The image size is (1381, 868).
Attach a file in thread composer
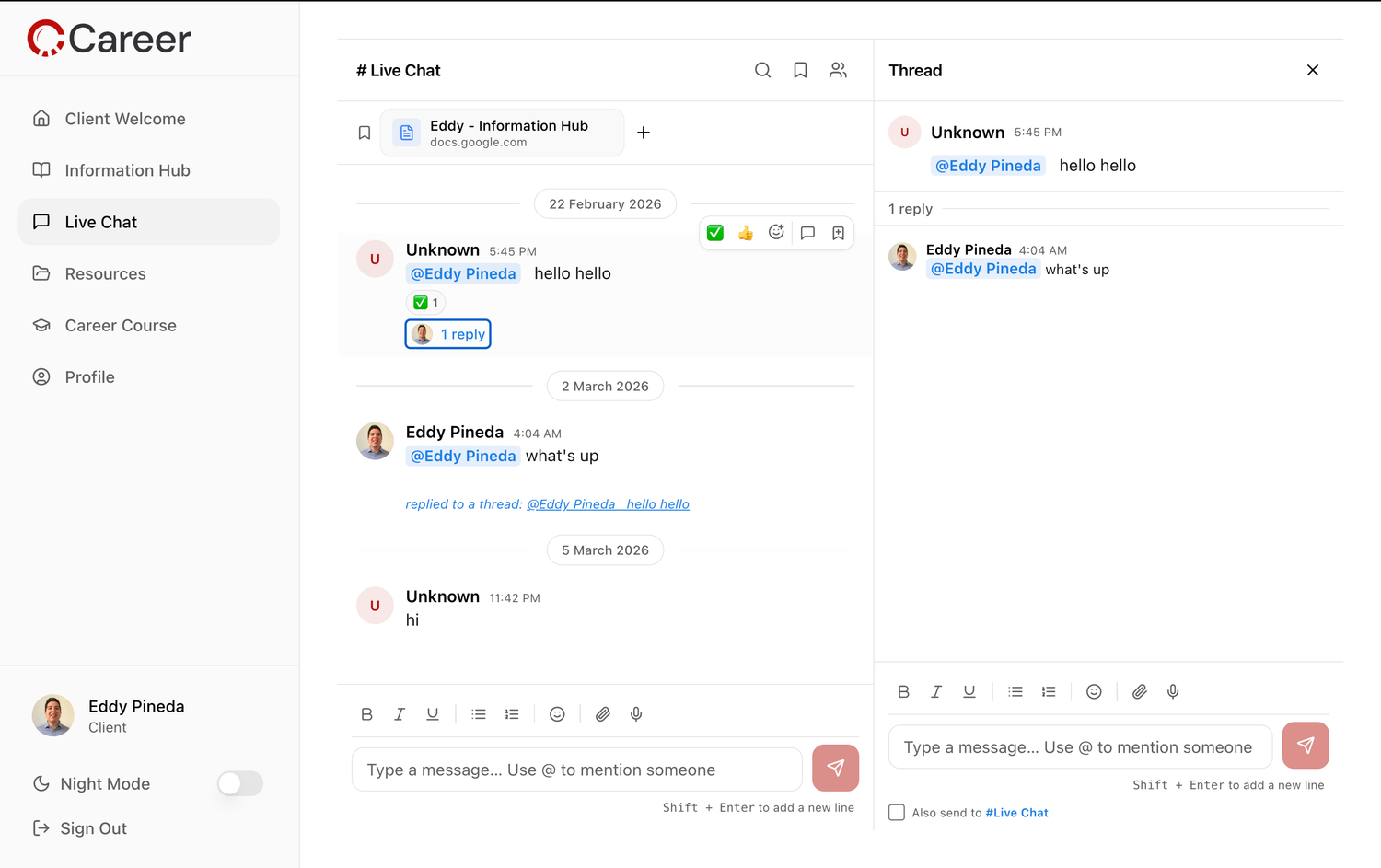[1139, 692]
